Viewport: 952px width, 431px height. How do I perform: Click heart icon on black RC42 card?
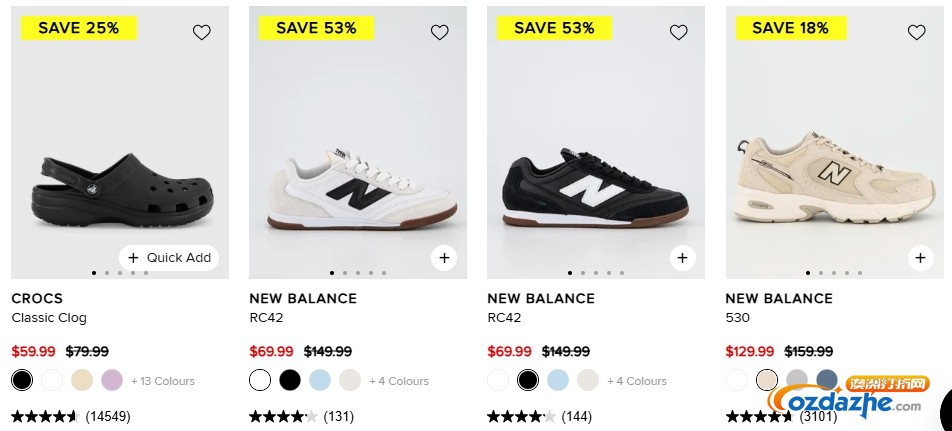(x=679, y=33)
